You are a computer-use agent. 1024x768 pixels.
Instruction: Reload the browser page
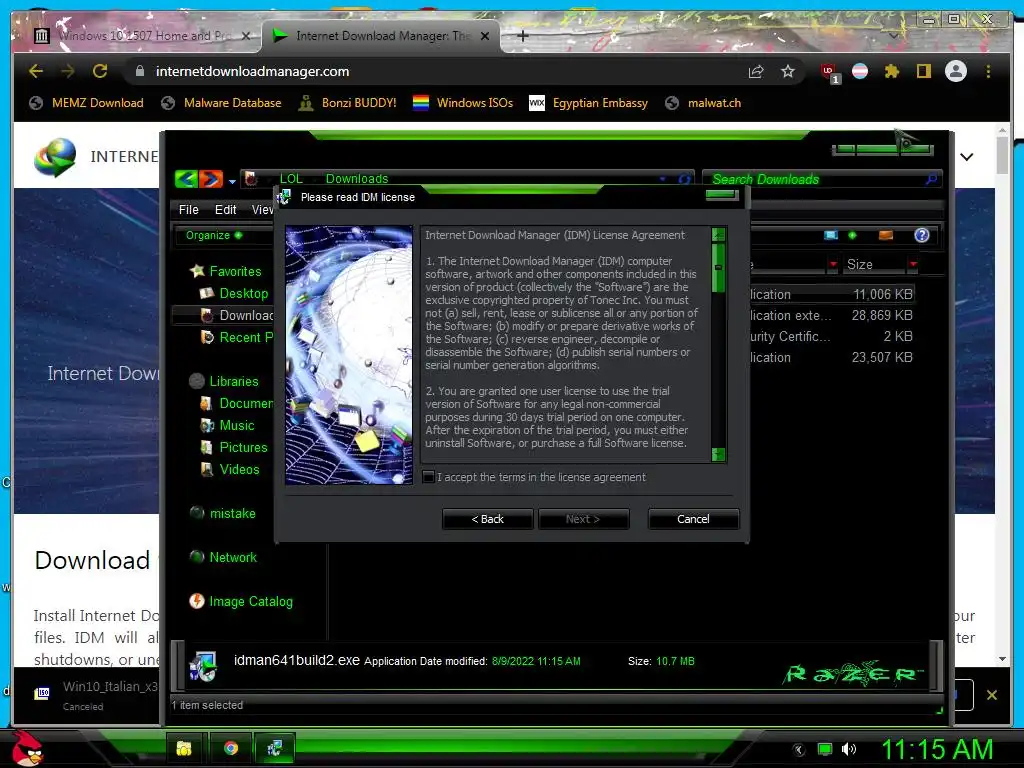tap(100, 71)
